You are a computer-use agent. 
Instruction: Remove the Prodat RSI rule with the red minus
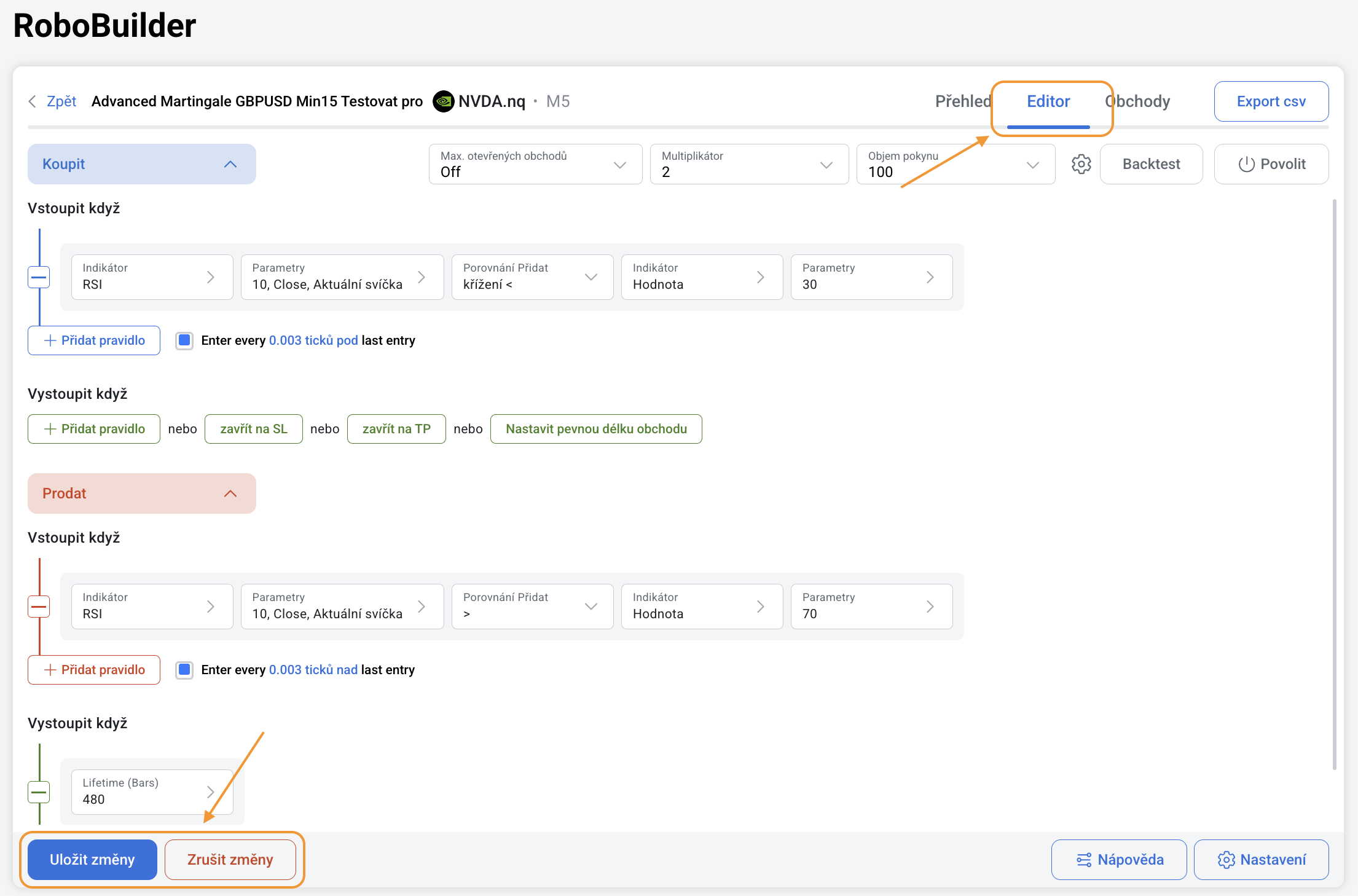pyautogui.click(x=39, y=607)
